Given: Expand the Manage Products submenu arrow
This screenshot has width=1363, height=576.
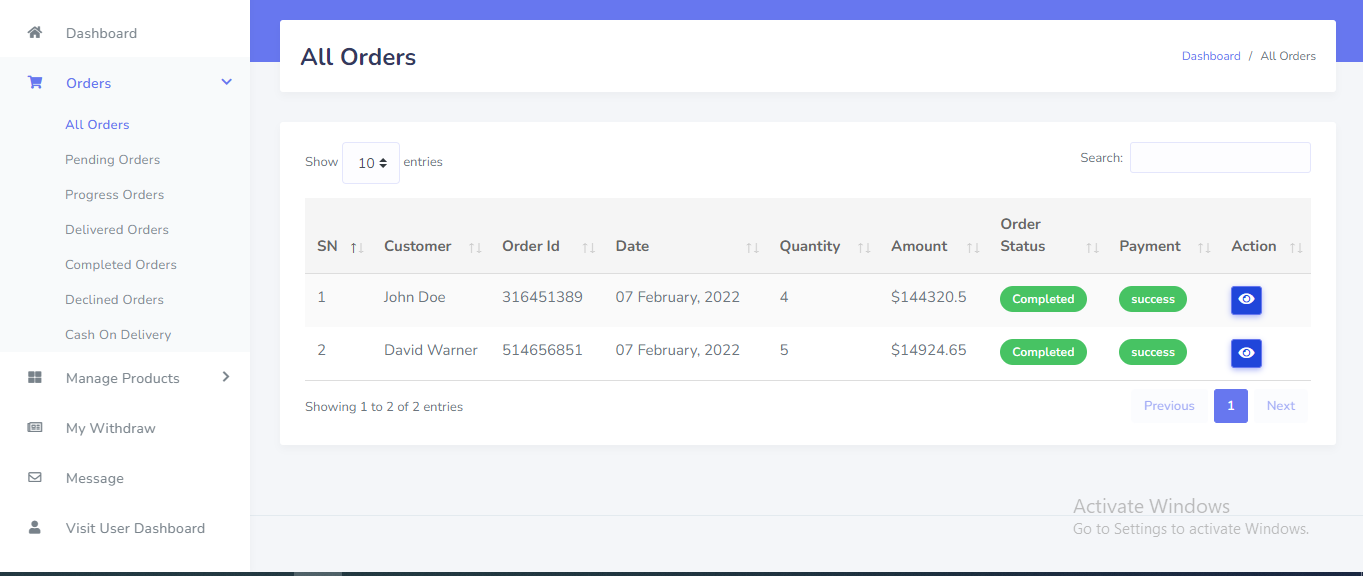Looking at the screenshot, I should (x=226, y=377).
